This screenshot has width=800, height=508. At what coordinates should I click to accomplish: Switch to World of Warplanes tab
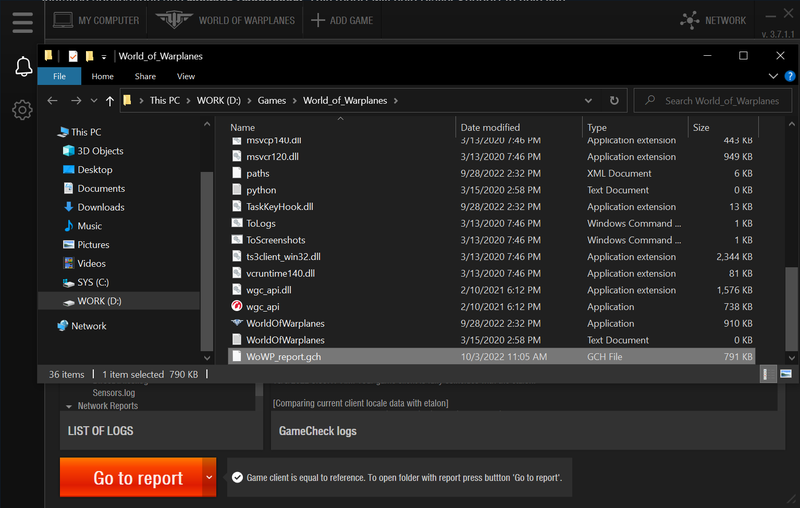pos(226,20)
